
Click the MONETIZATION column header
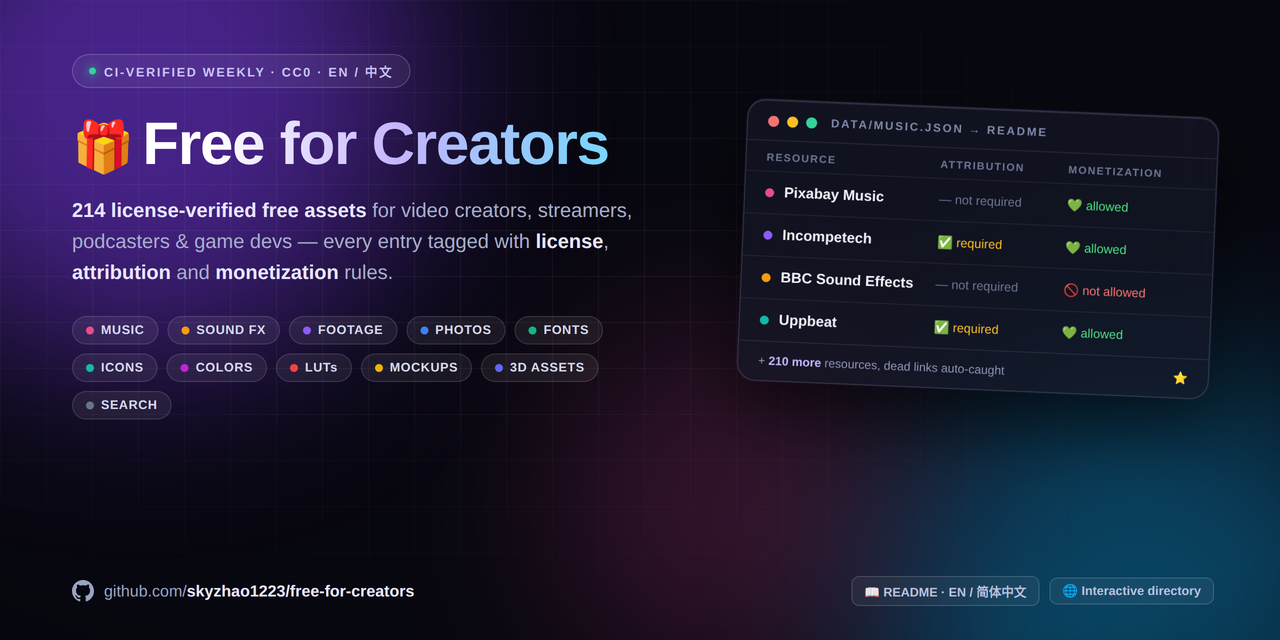(x=1115, y=171)
